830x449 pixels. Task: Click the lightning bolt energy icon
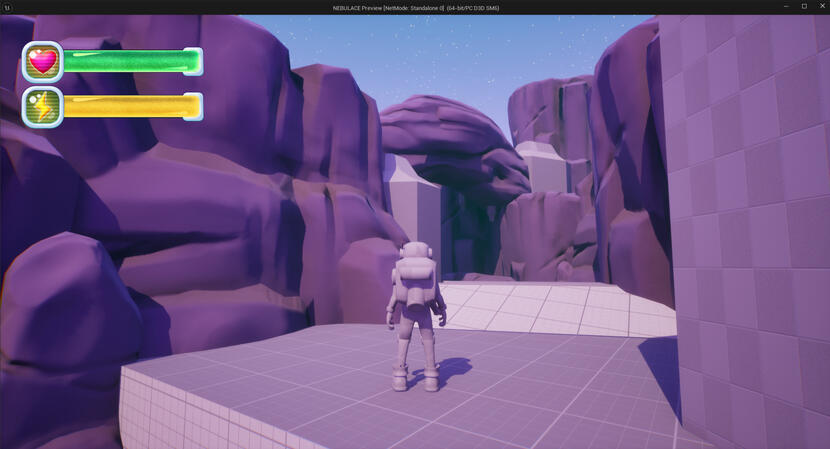tap(43, 107)
